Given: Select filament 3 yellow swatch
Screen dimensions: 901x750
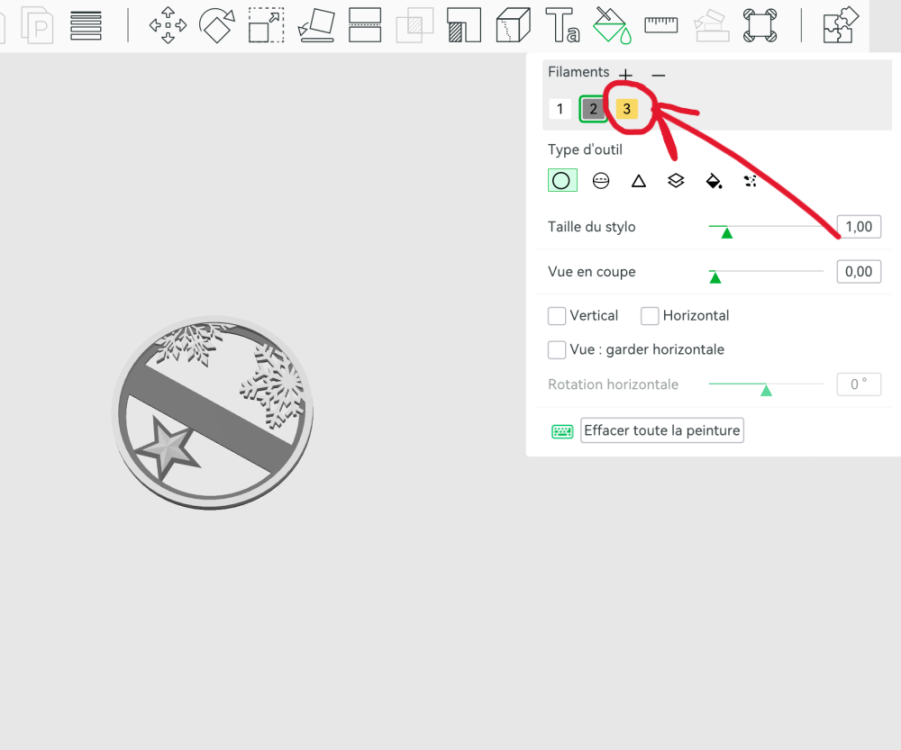Looking at the screenshot, I should (x=627, y=109).
